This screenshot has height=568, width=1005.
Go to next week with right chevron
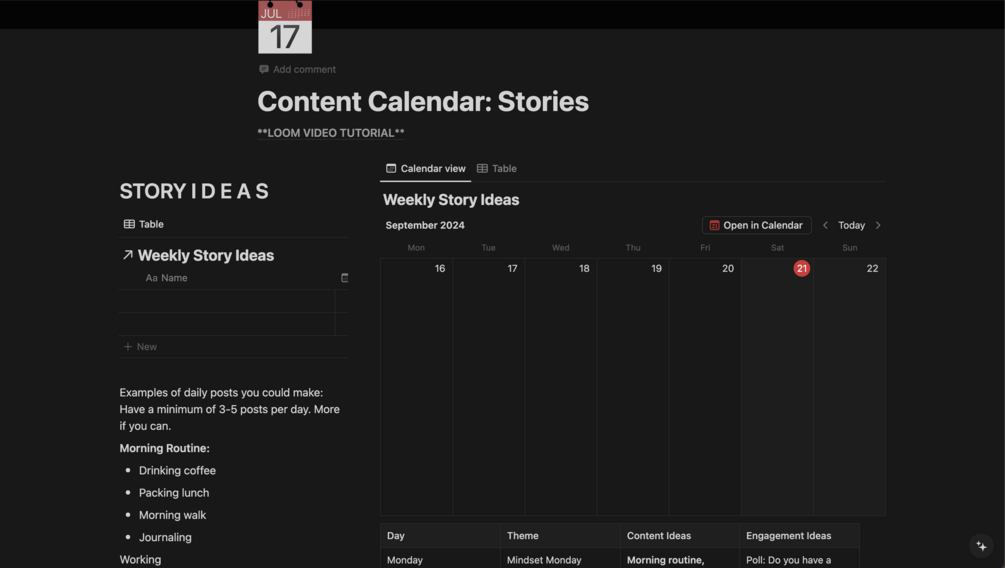pos(878,225)
